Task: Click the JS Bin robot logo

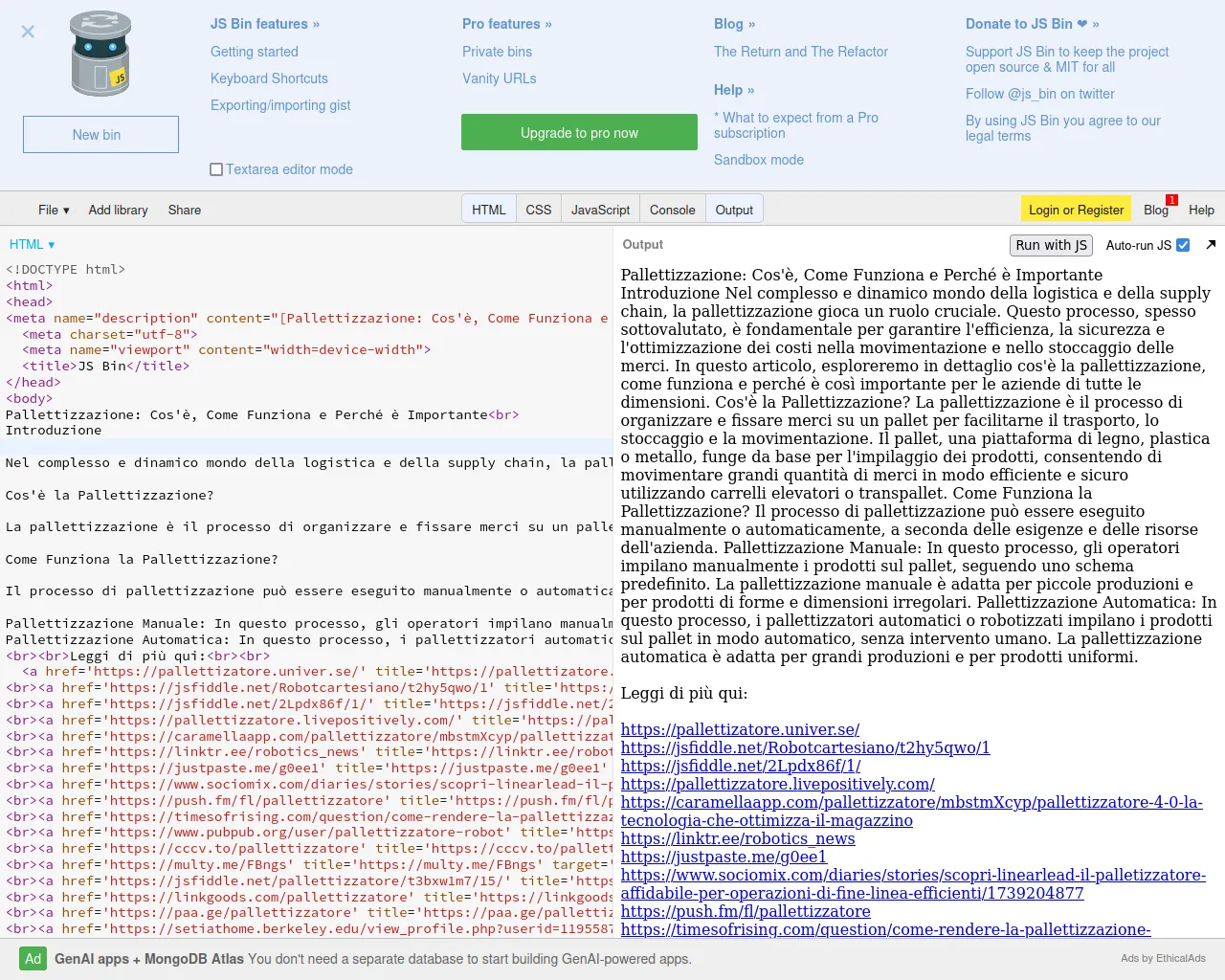Action: click(100, 55)
